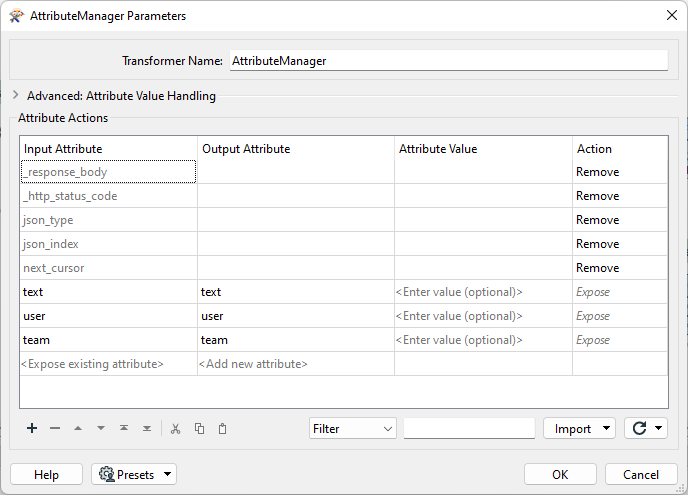This screenshot has width=688, height=495.
Task: Click the Cancel button
Action: pyautogui.click(x=641, y=474)
